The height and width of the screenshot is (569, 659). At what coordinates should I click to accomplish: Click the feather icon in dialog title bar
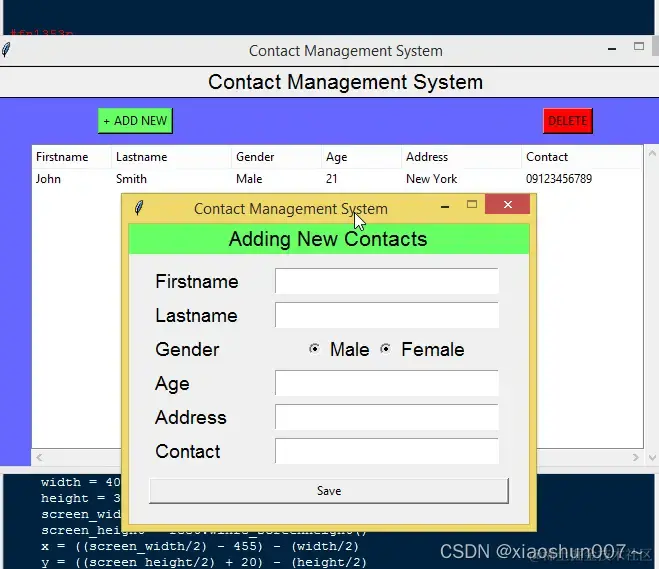click(x=139, y=208)
